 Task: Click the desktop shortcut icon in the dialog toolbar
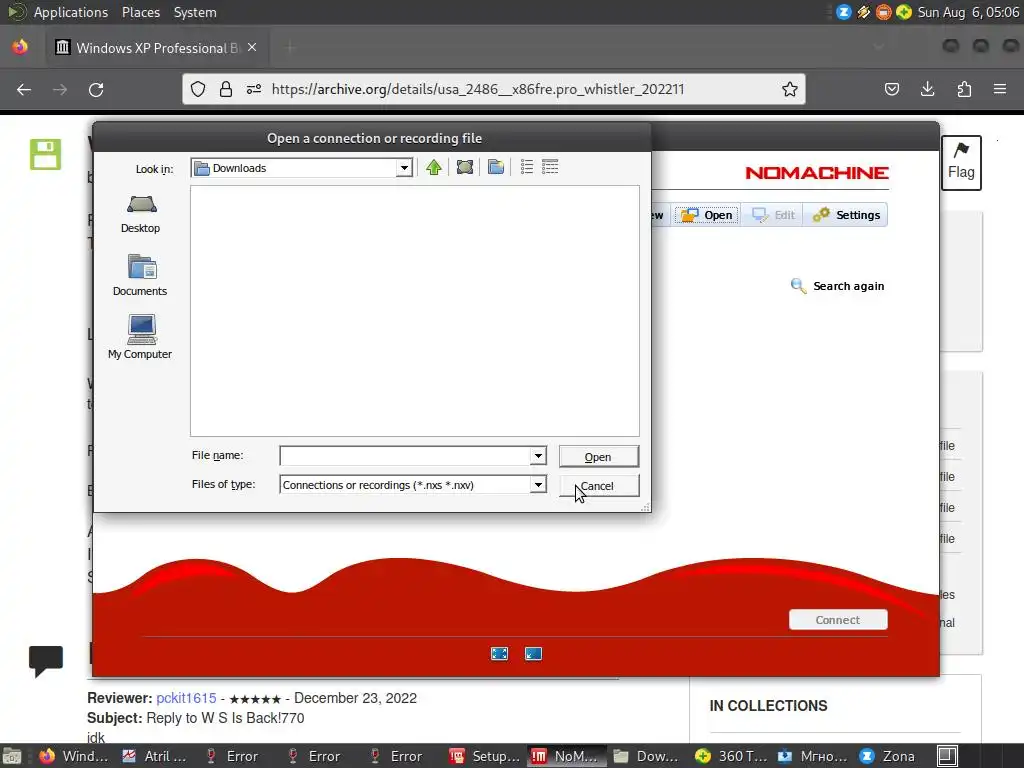pyautogui.click(x=465, y=168)
